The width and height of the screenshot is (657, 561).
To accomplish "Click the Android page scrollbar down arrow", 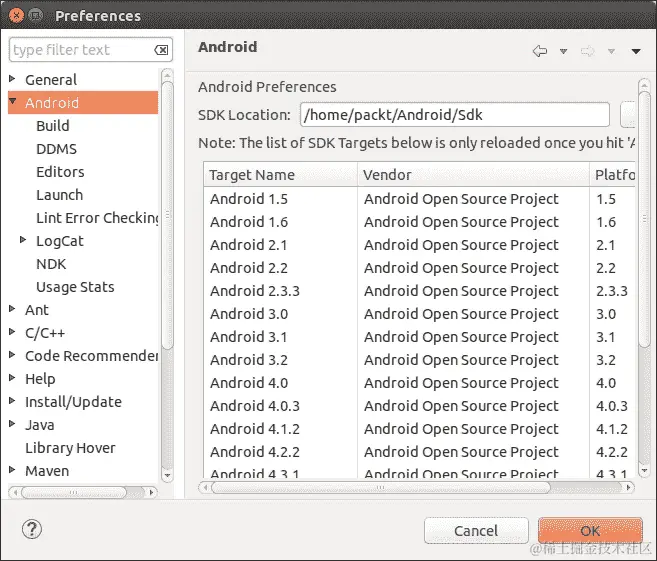I will pyautogui.click(x=644, y=471).
